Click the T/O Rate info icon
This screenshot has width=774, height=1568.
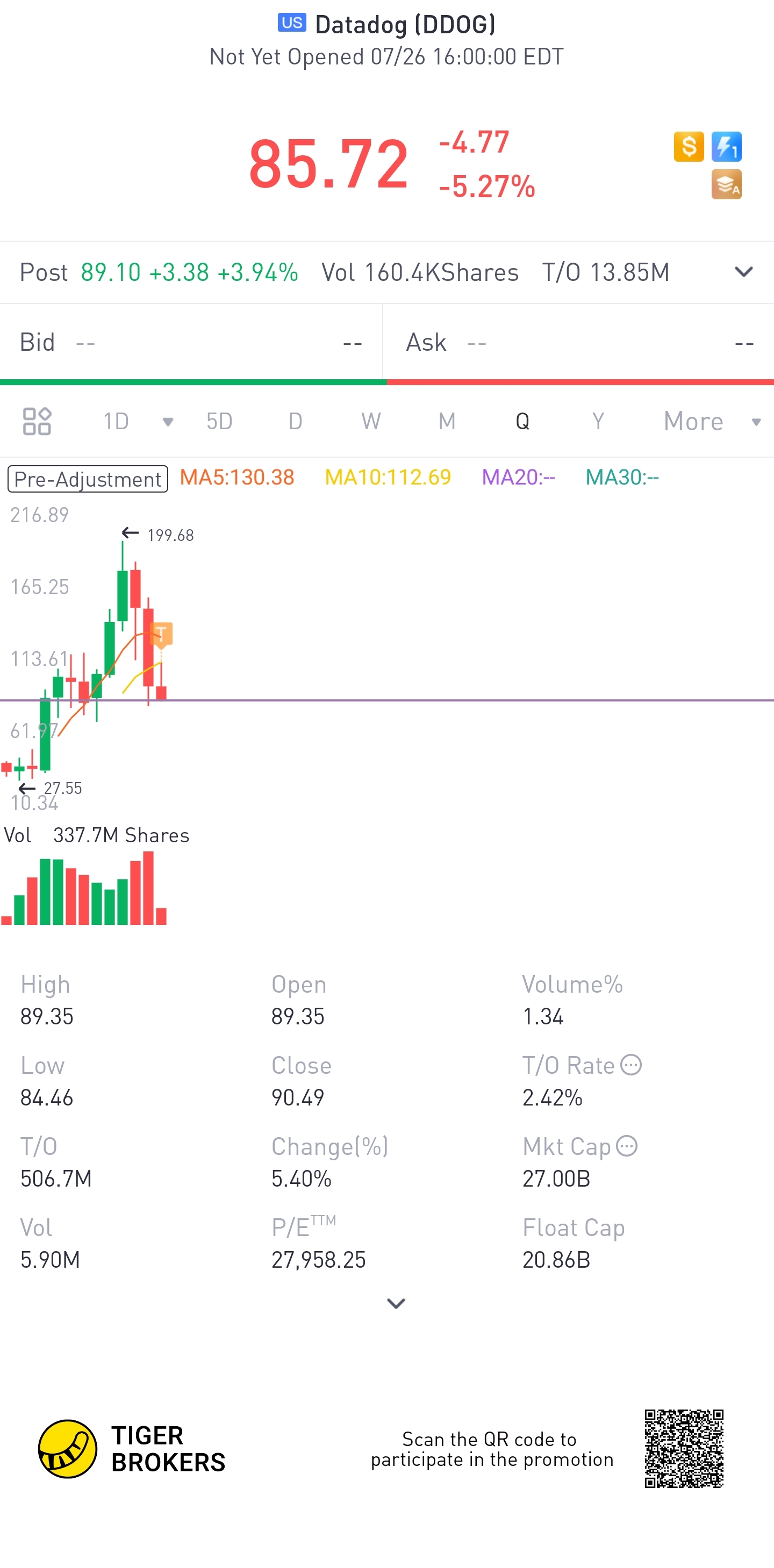(631, 1065)
